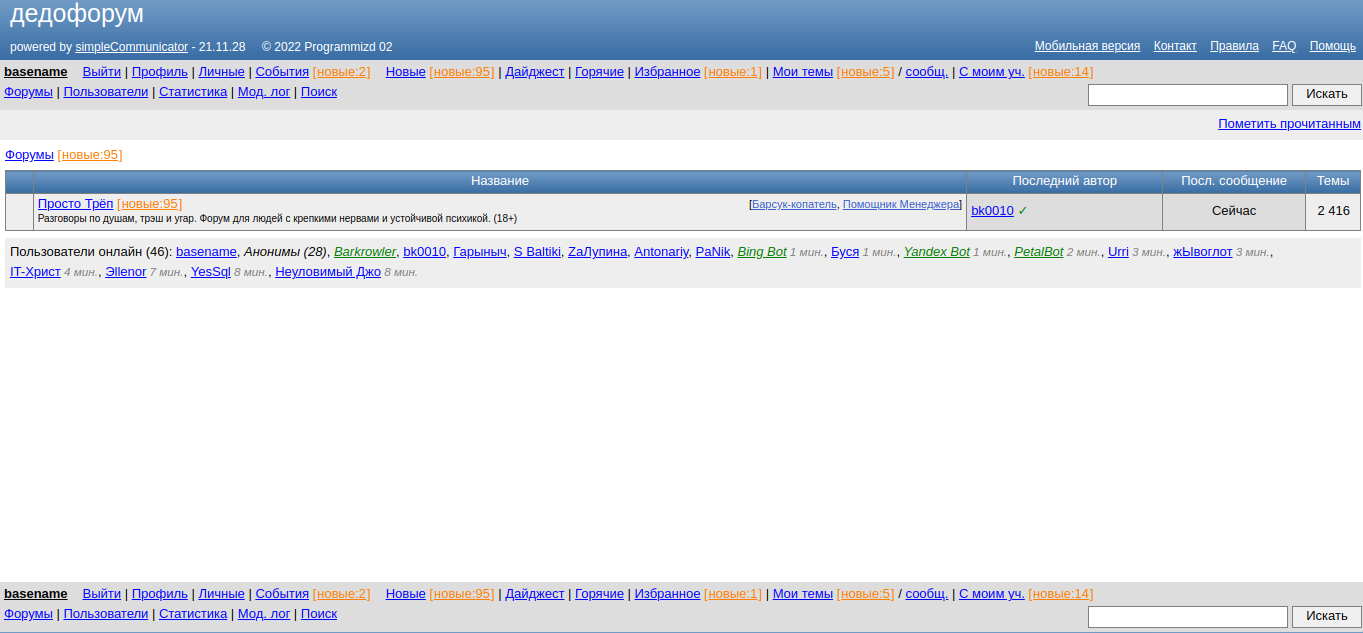Image resolution: width=1363 pixels, height=633 pixels.
Task: Open last author bk0010 profile
Action: point(992,211)
